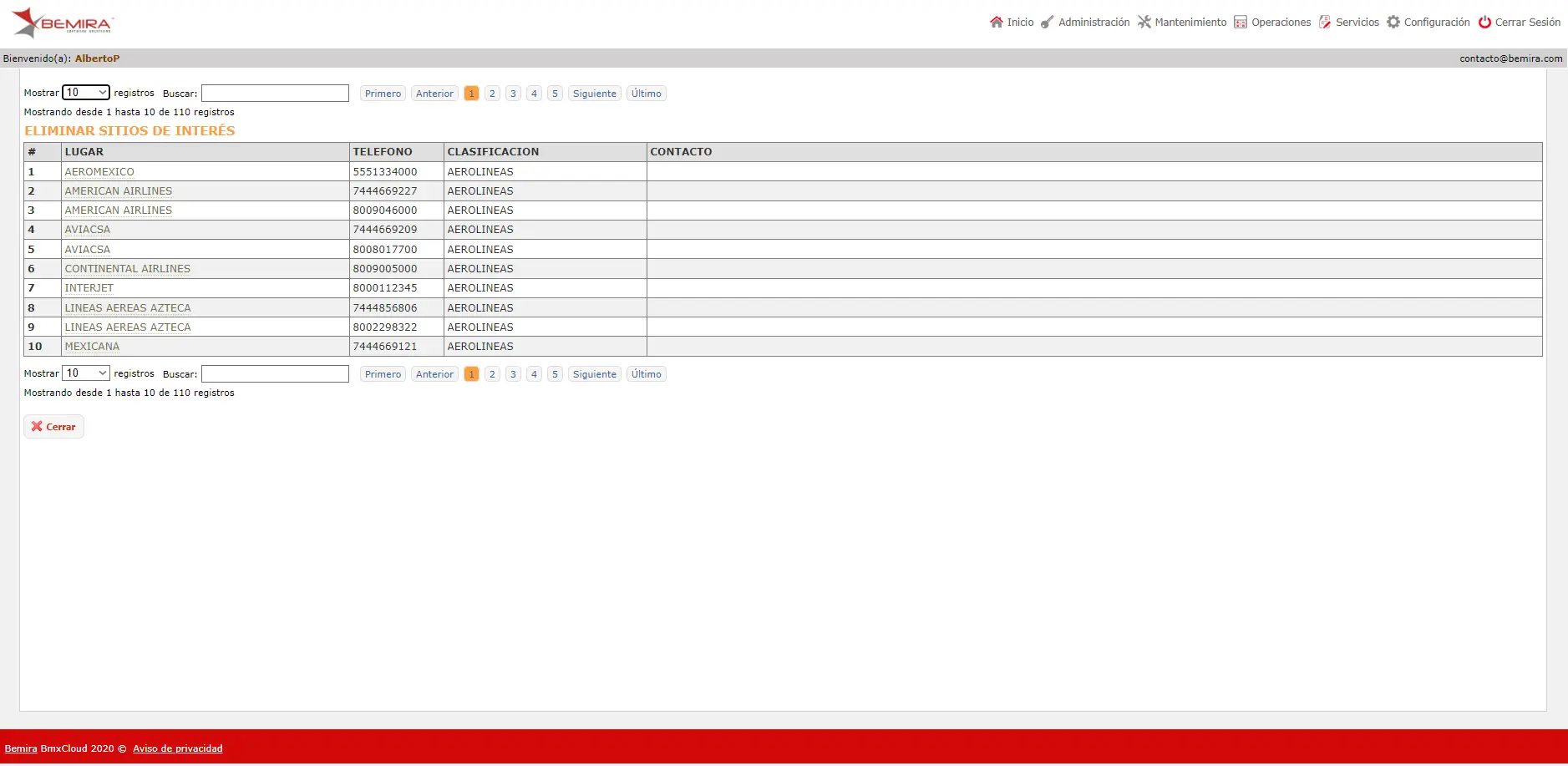Click the Bemira logo
The height and width of the screenshot is (766, 1568).
[63, 23]
